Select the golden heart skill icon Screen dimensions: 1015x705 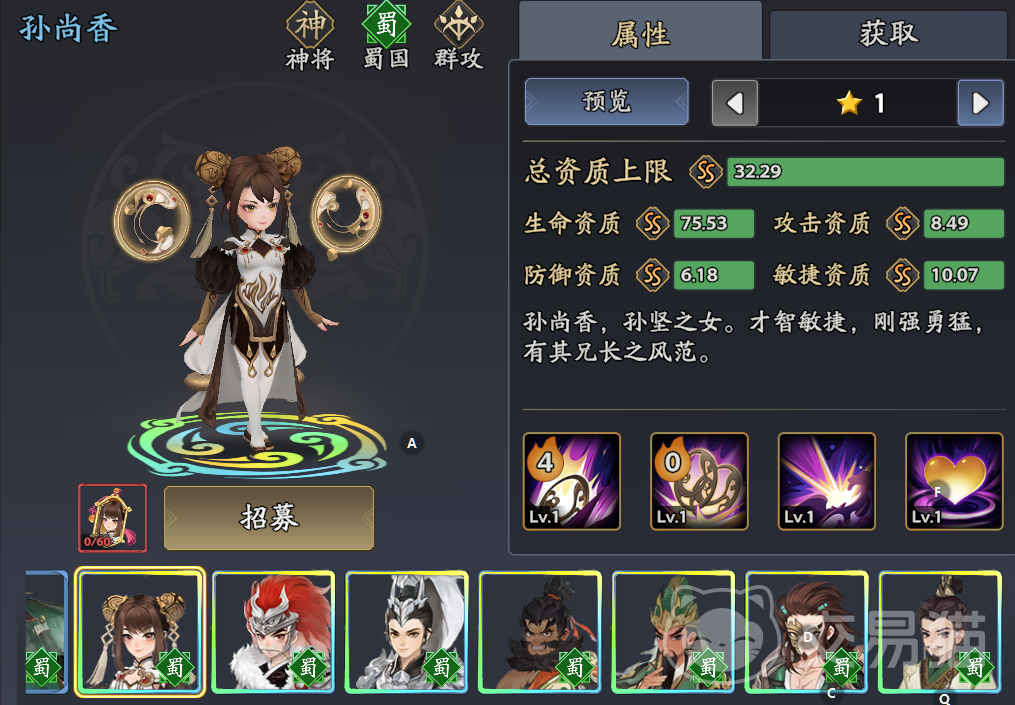tap(954, 482)
